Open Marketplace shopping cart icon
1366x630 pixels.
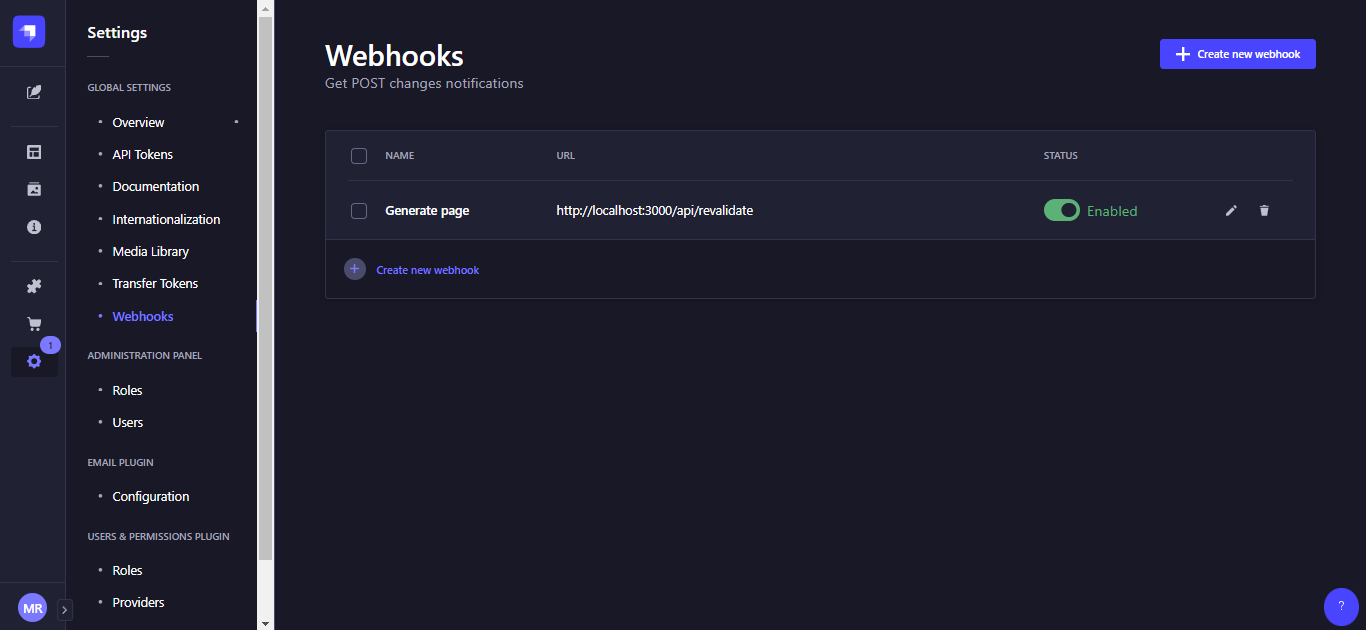34,324
